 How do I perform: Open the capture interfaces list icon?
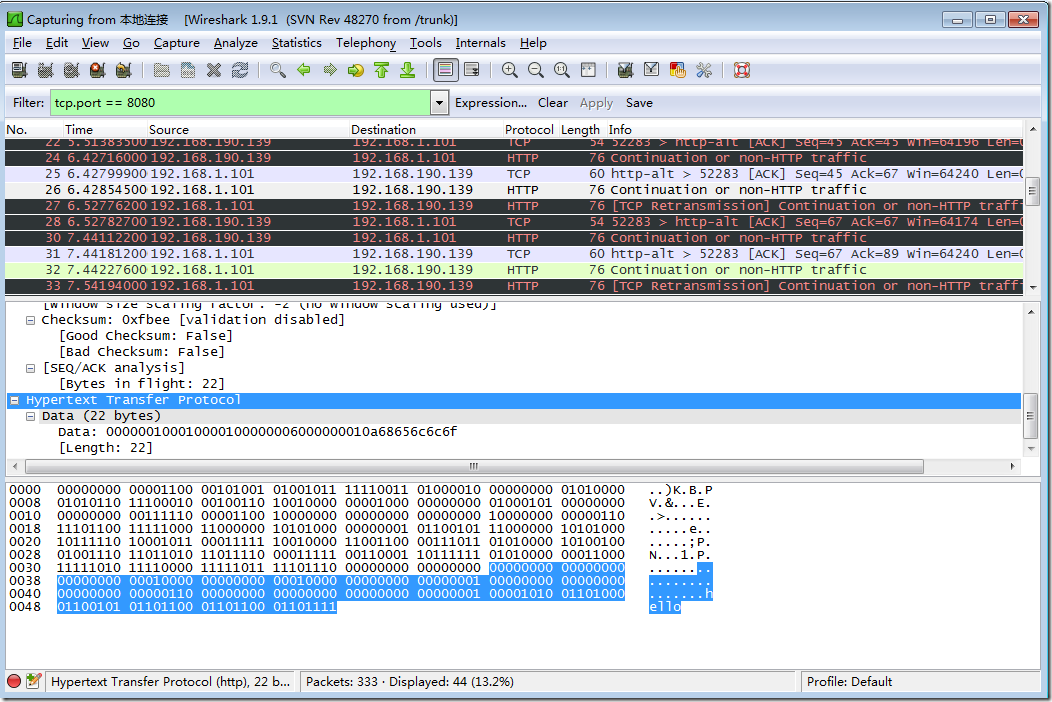click(19, 70)
